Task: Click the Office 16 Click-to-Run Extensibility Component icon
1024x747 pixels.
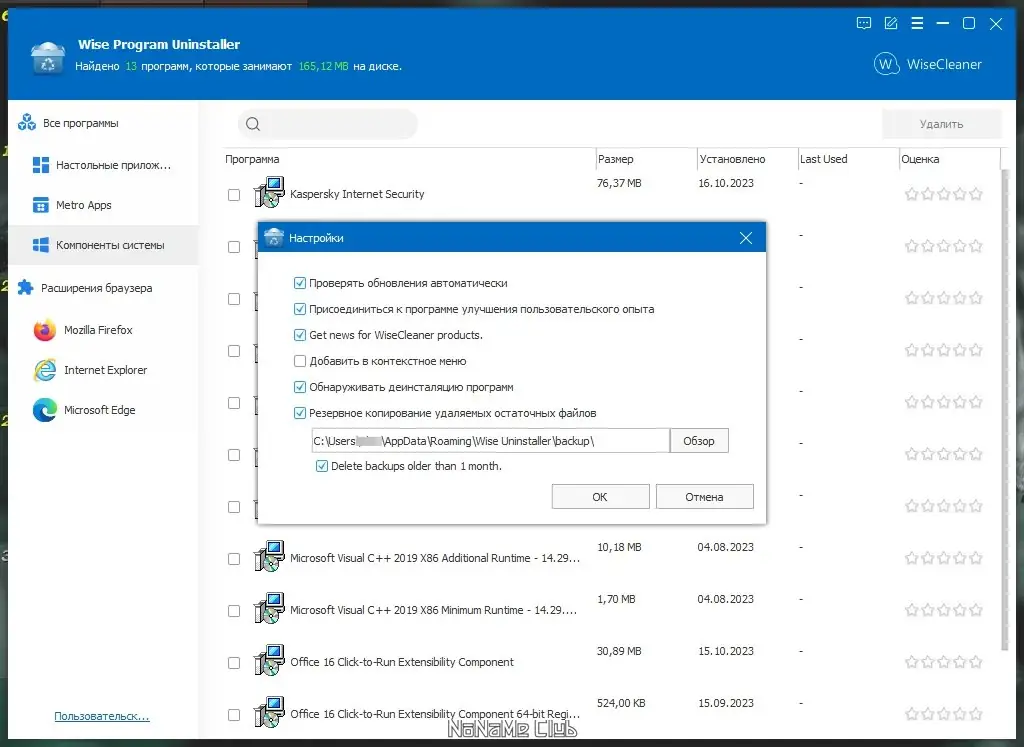Action: pos(269,660)
